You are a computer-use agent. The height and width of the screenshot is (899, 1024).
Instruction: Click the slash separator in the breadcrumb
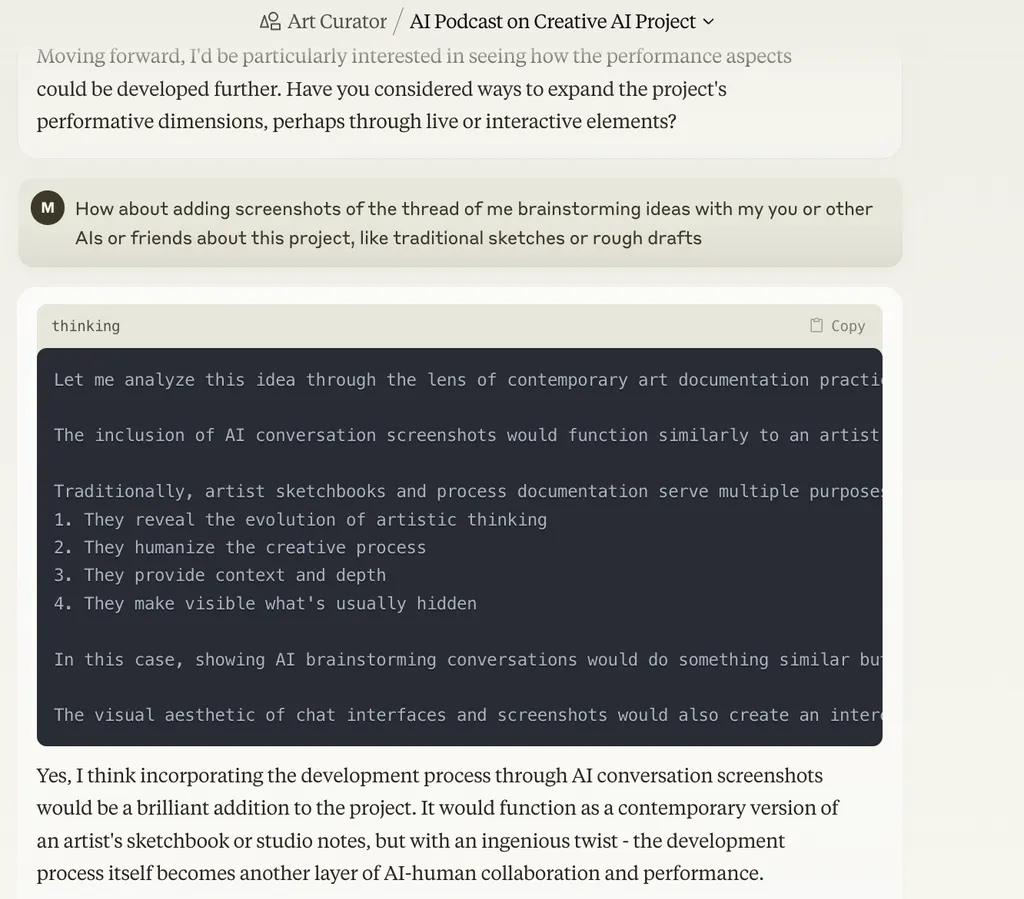point(398,22)
